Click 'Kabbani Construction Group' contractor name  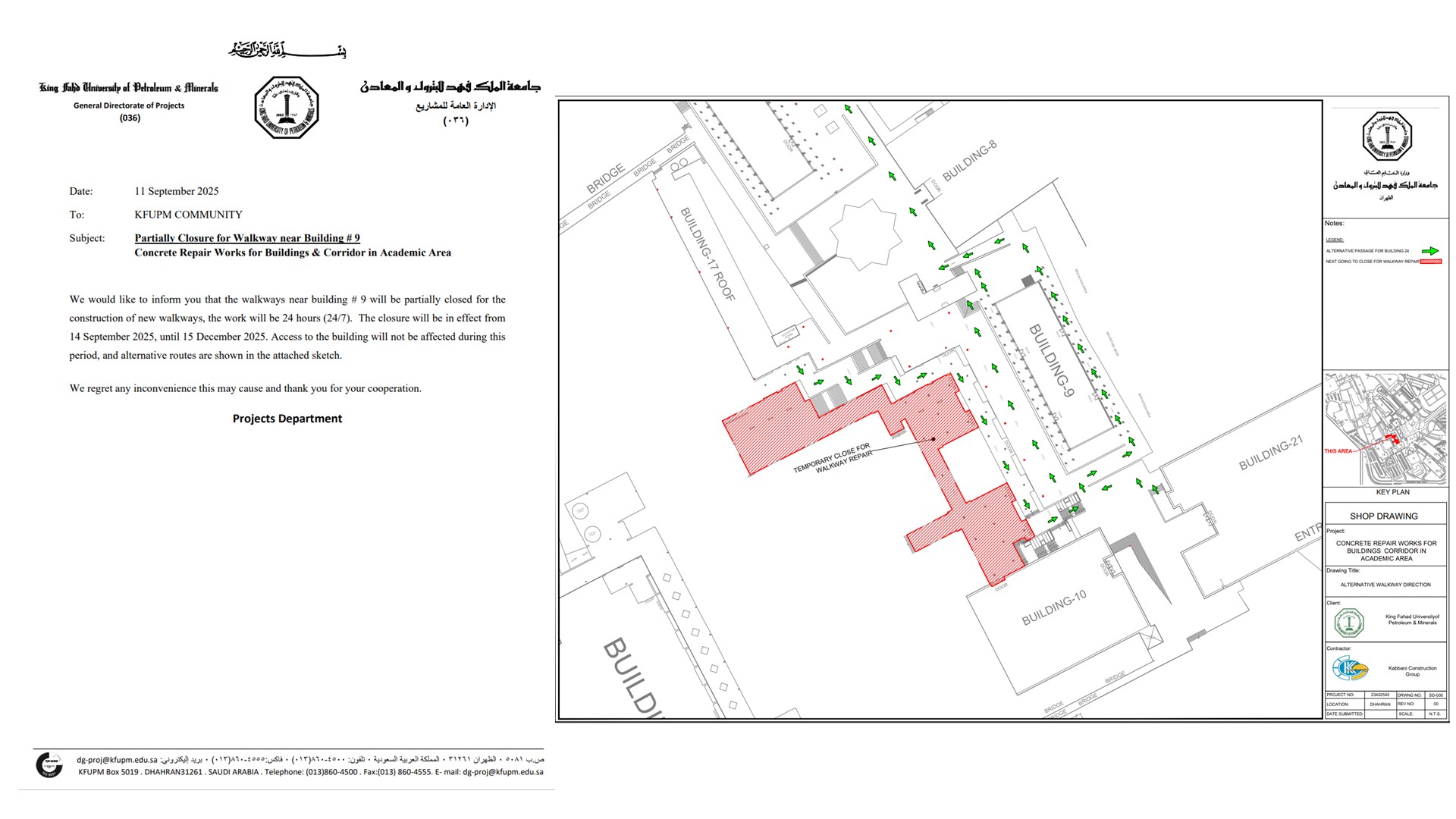1412,671
